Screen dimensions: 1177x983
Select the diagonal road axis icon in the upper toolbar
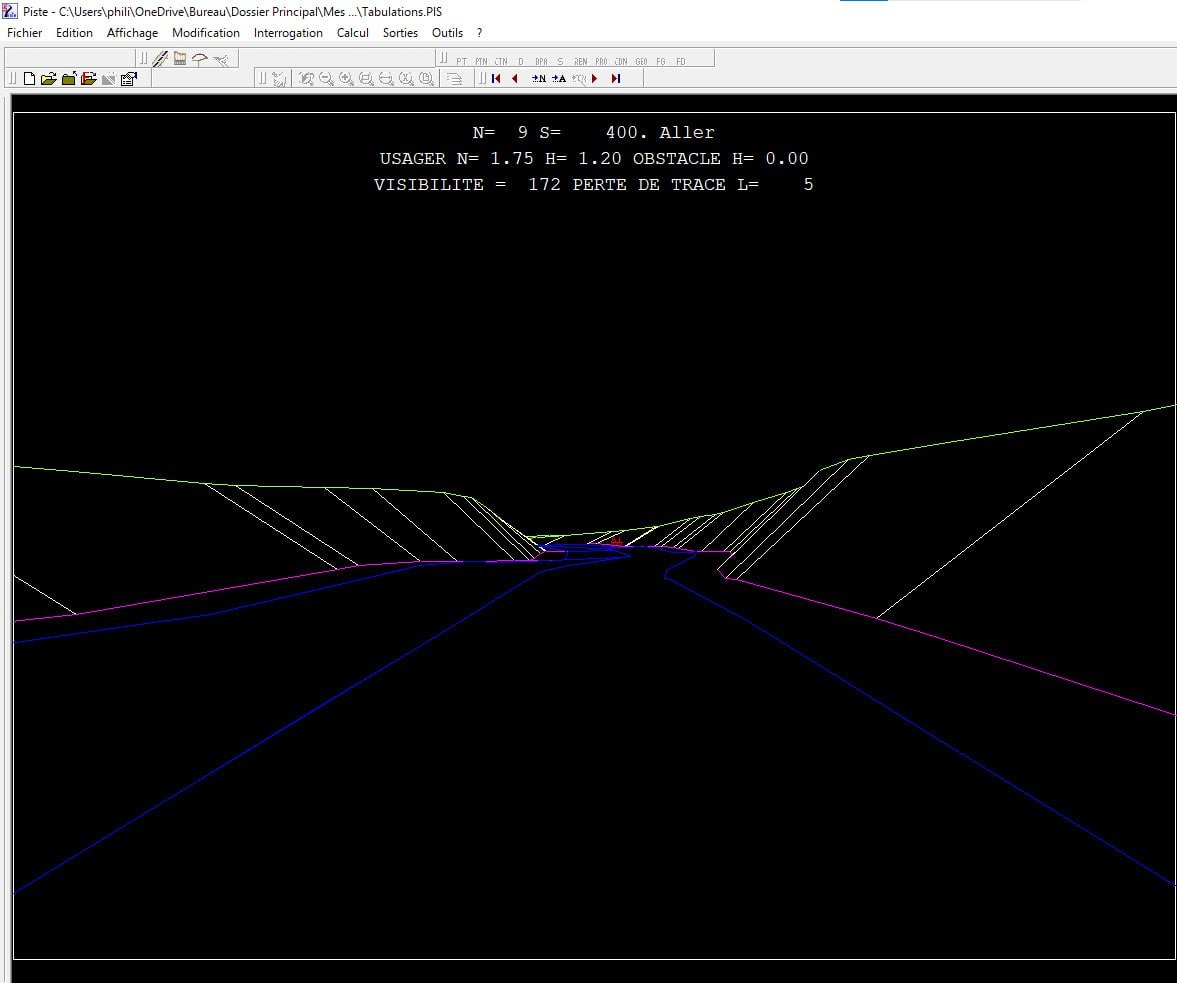point(160,59)
